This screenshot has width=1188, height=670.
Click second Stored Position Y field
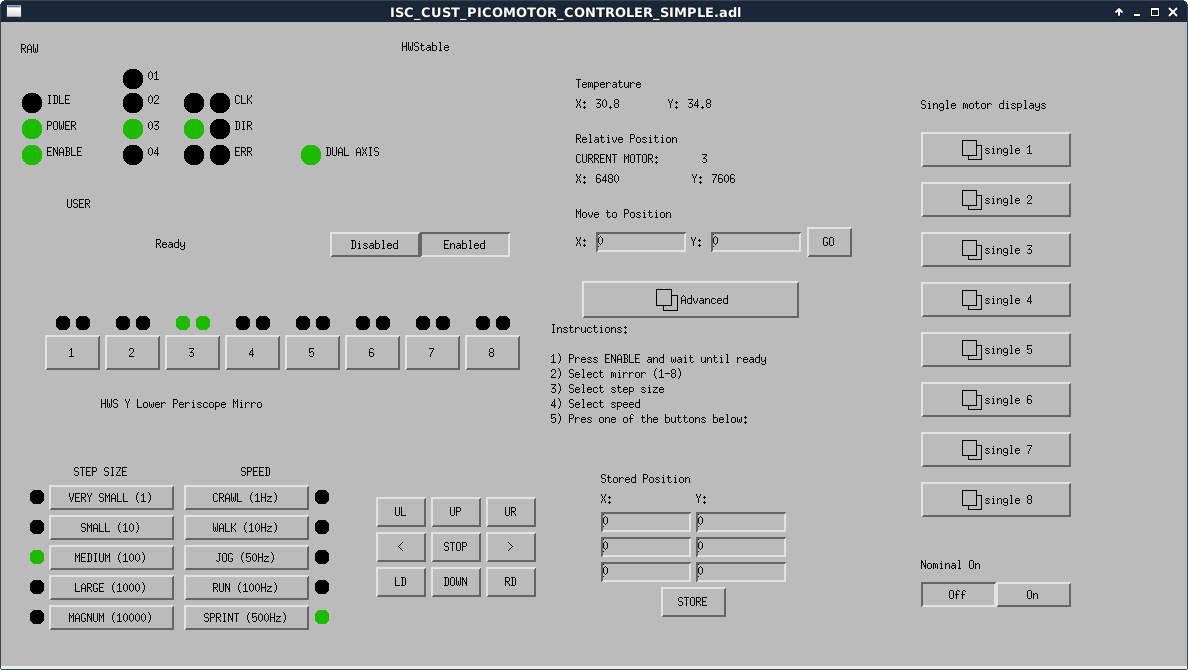point(741,547)
